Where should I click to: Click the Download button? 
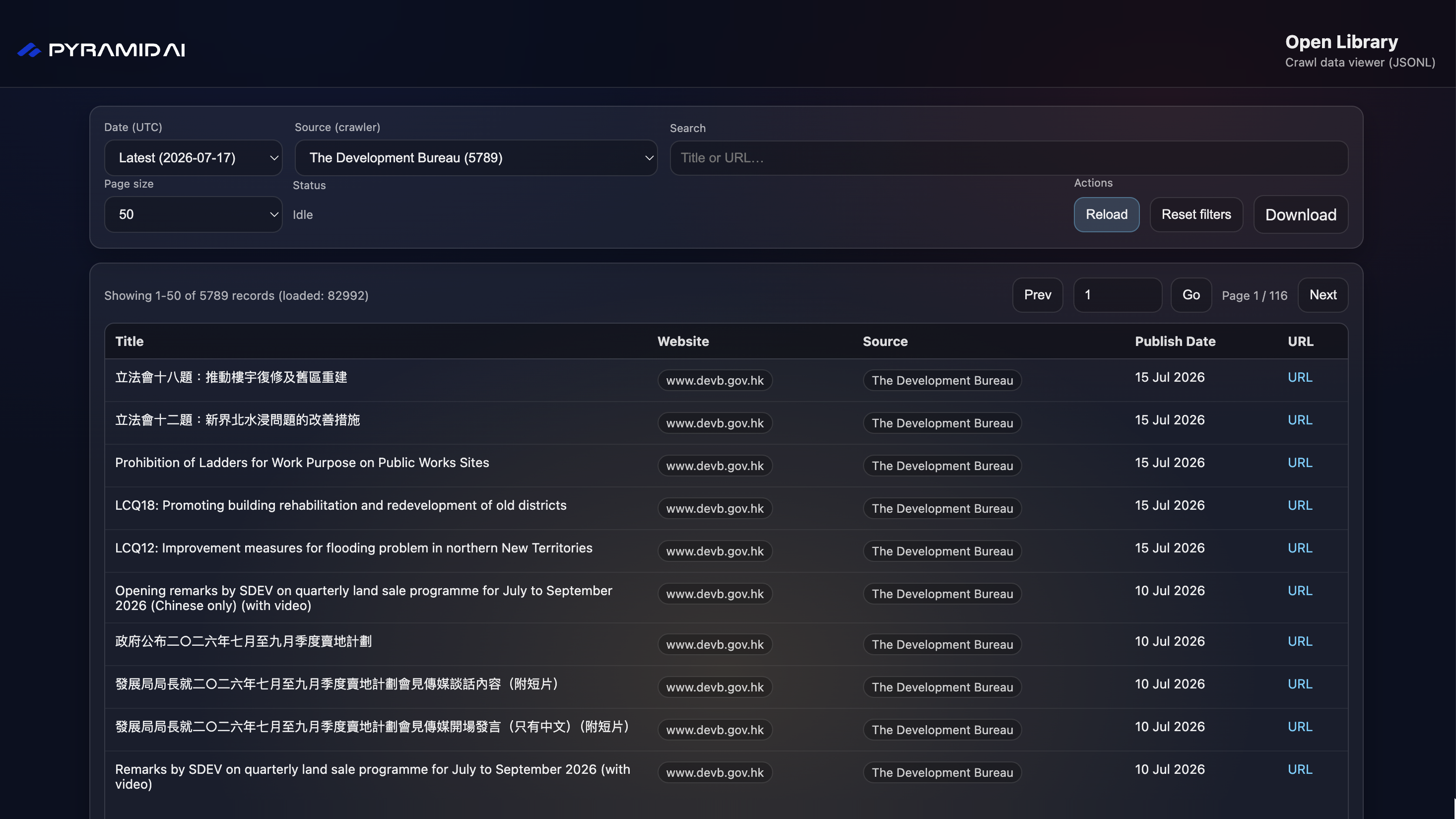pos(1301,214)
